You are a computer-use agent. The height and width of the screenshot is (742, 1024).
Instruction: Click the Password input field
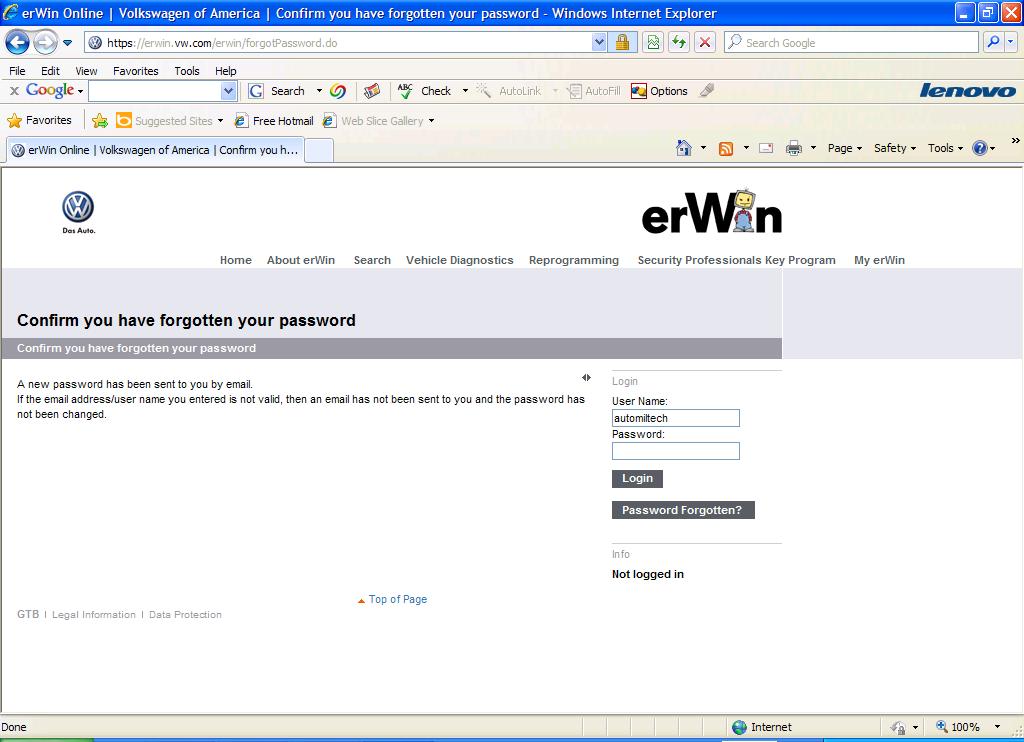point(675,451)
